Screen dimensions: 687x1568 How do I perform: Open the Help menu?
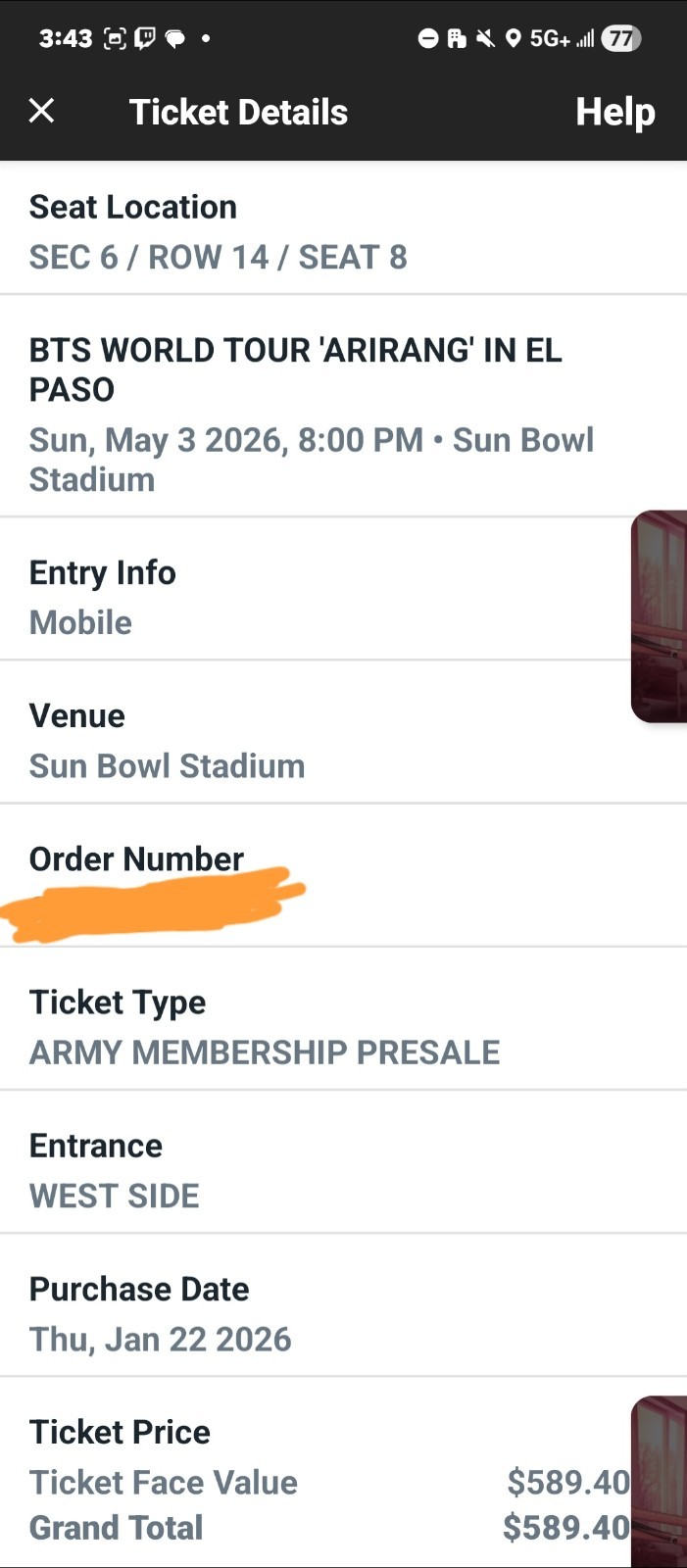pyautogui.click(x=614, y=111)
